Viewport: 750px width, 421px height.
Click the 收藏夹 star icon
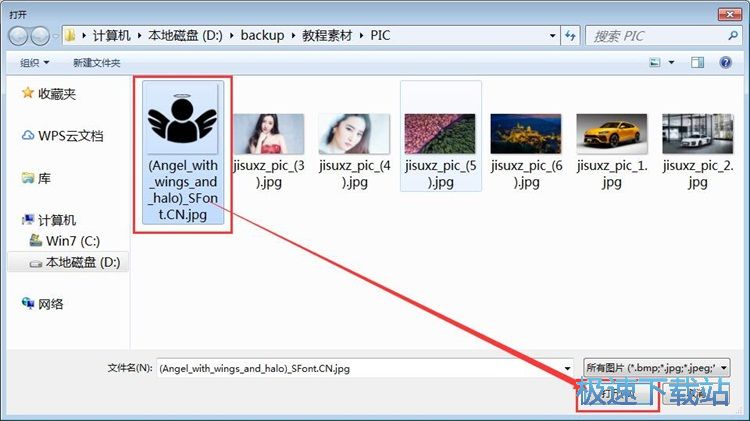click(28, 93)
